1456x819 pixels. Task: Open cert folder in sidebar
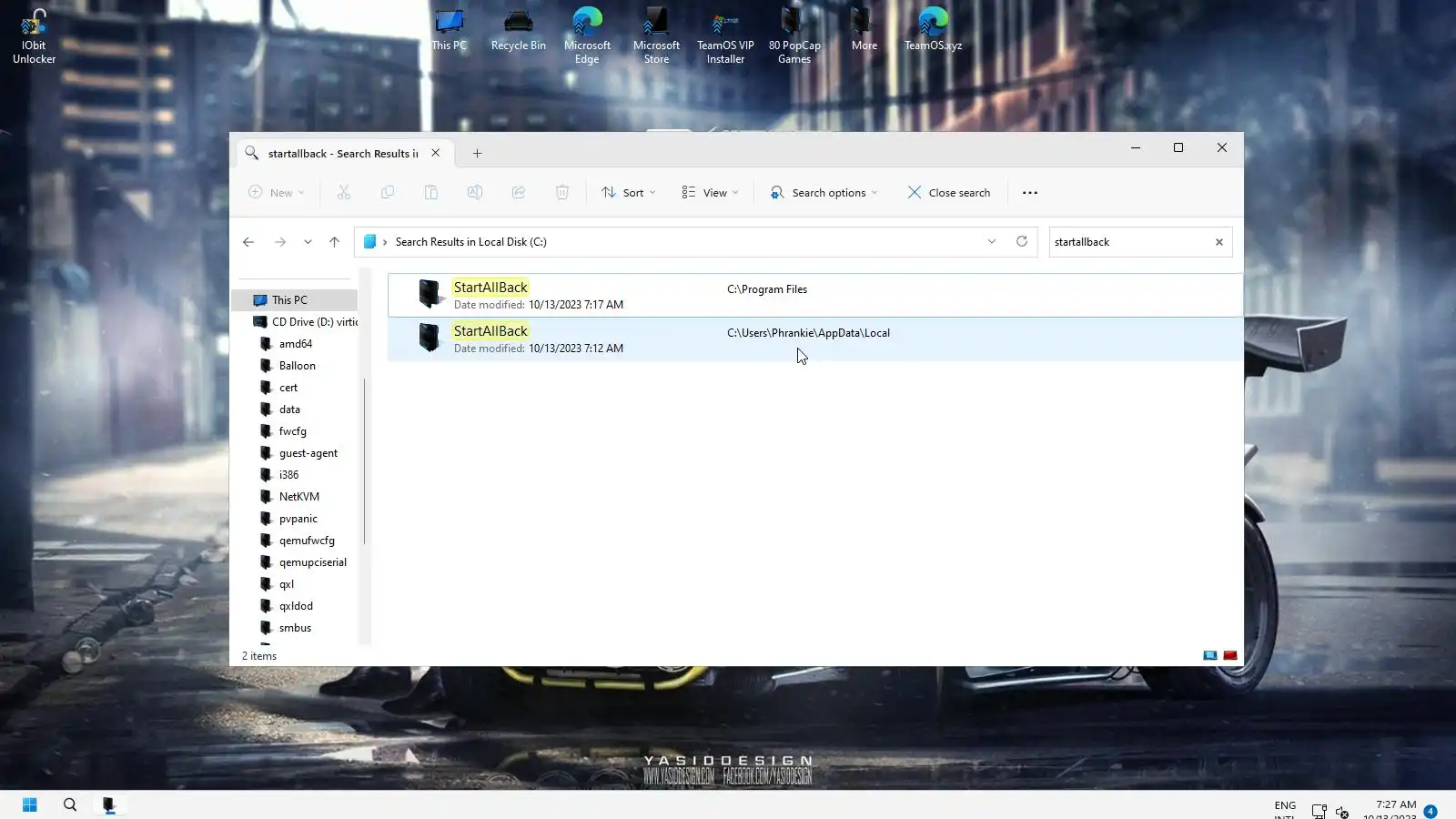pyautogui.click(x=288, y=388)
